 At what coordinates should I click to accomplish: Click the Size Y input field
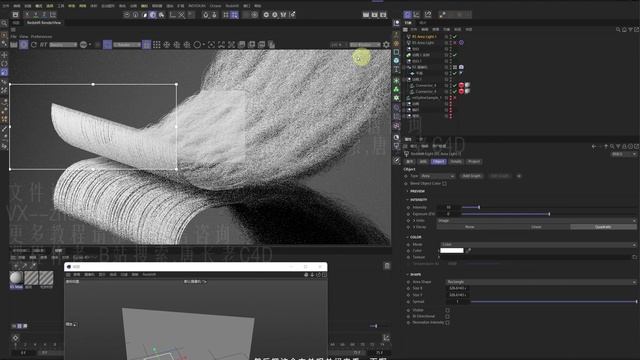(458, 295)
